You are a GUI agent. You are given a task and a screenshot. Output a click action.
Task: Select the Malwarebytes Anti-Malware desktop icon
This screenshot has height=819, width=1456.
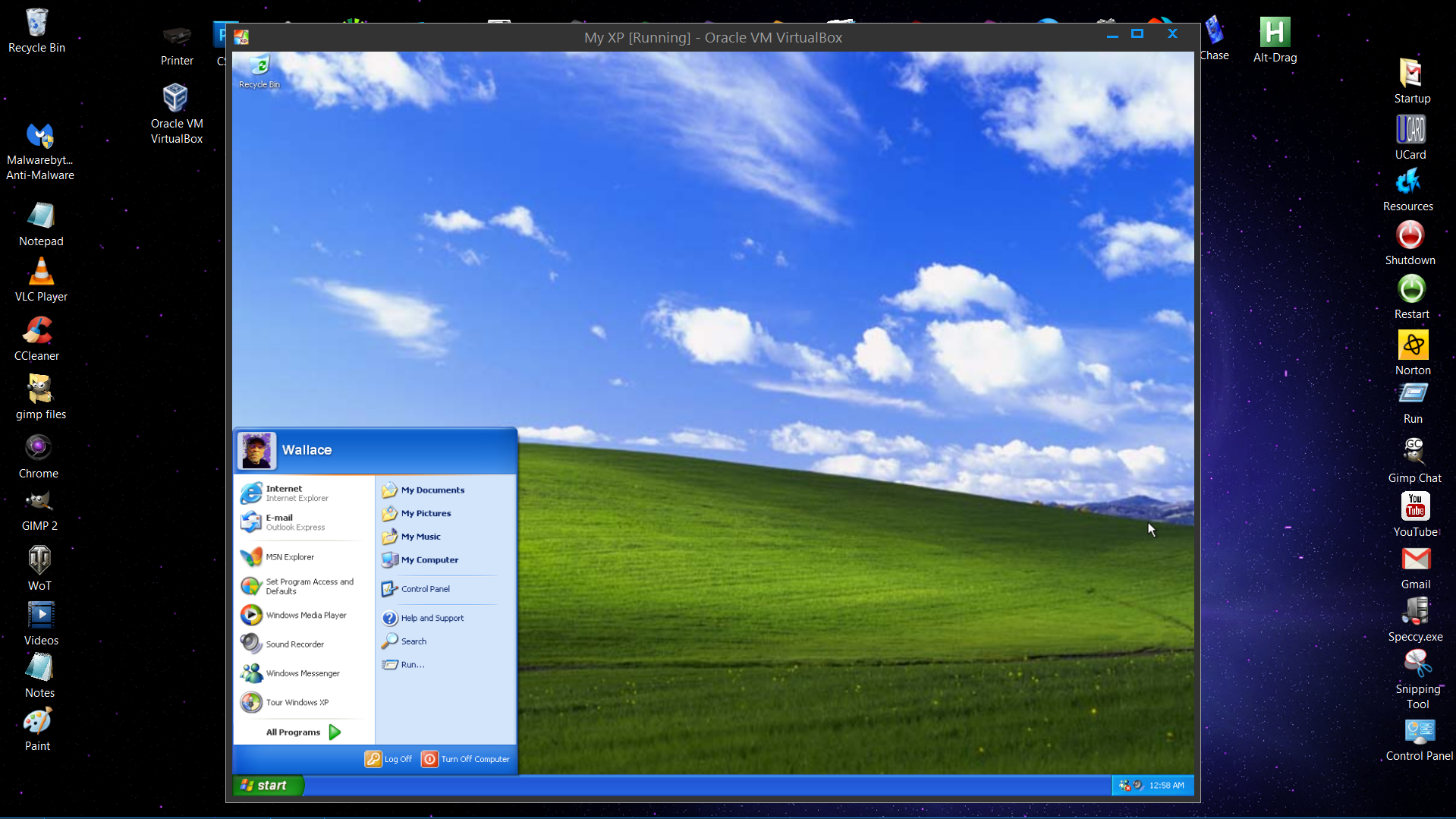(40, 152)
